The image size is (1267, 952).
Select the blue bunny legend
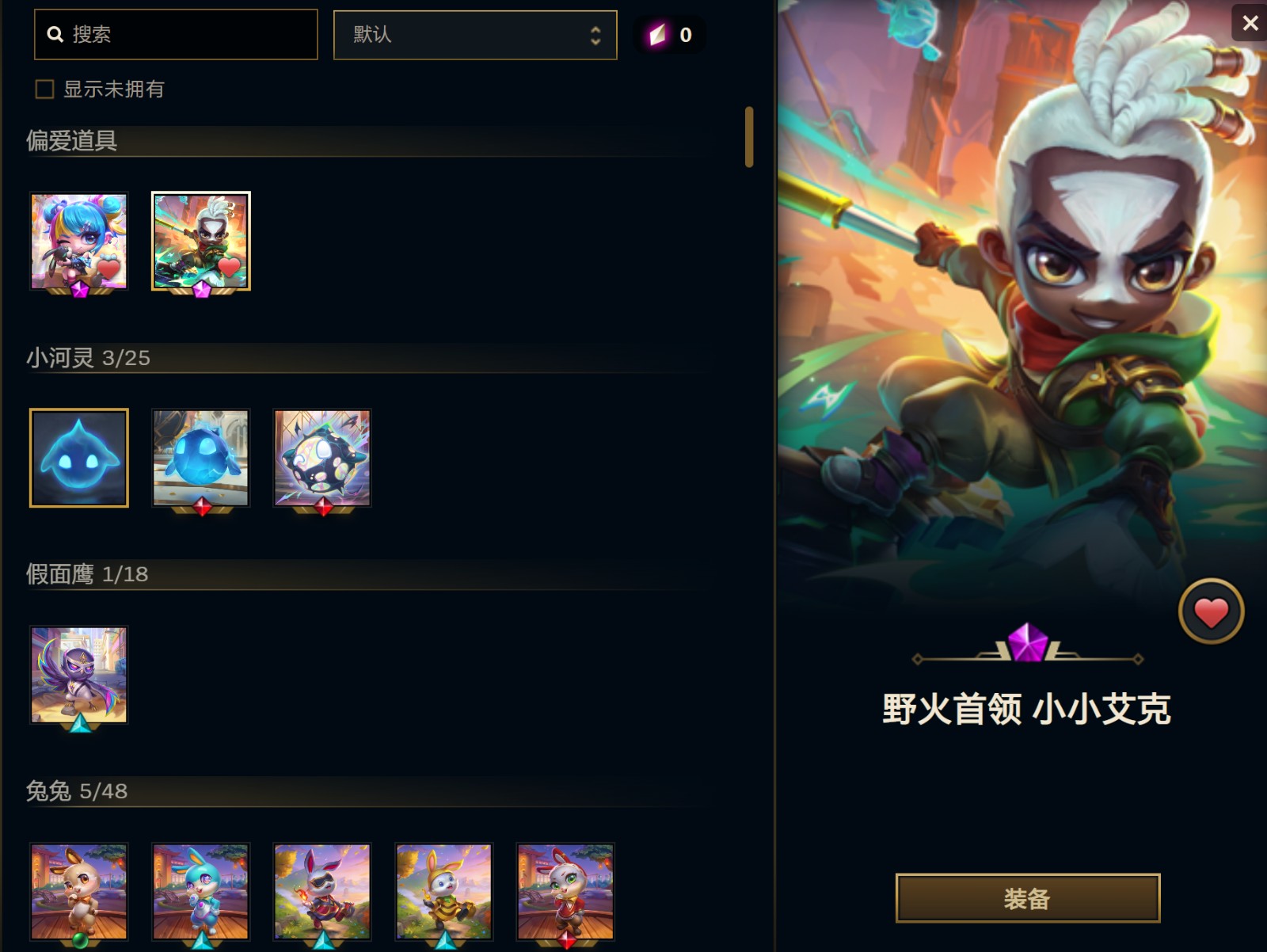click(x=200, y=892)
